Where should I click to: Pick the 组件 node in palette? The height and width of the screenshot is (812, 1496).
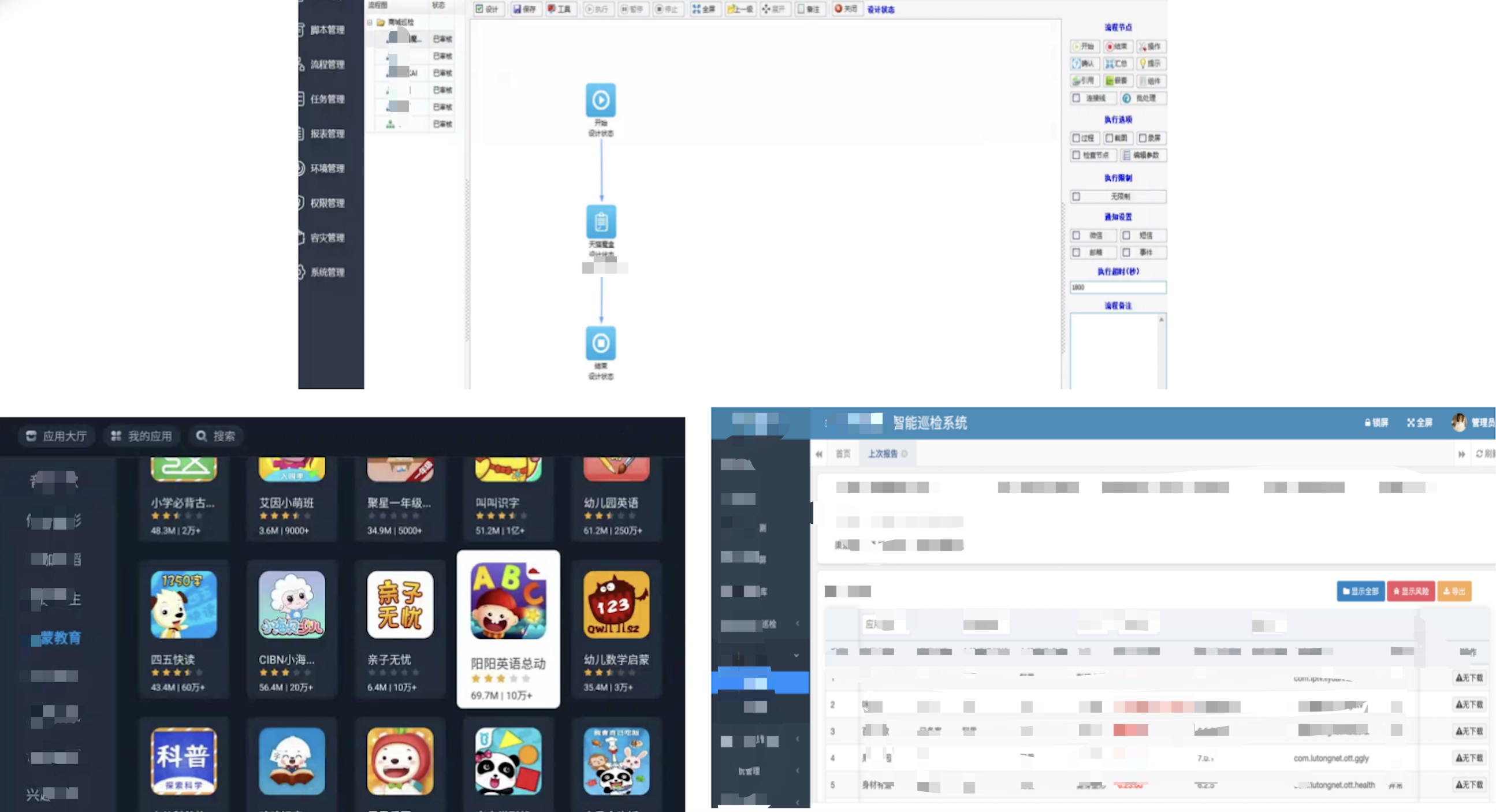[1151, 81]
